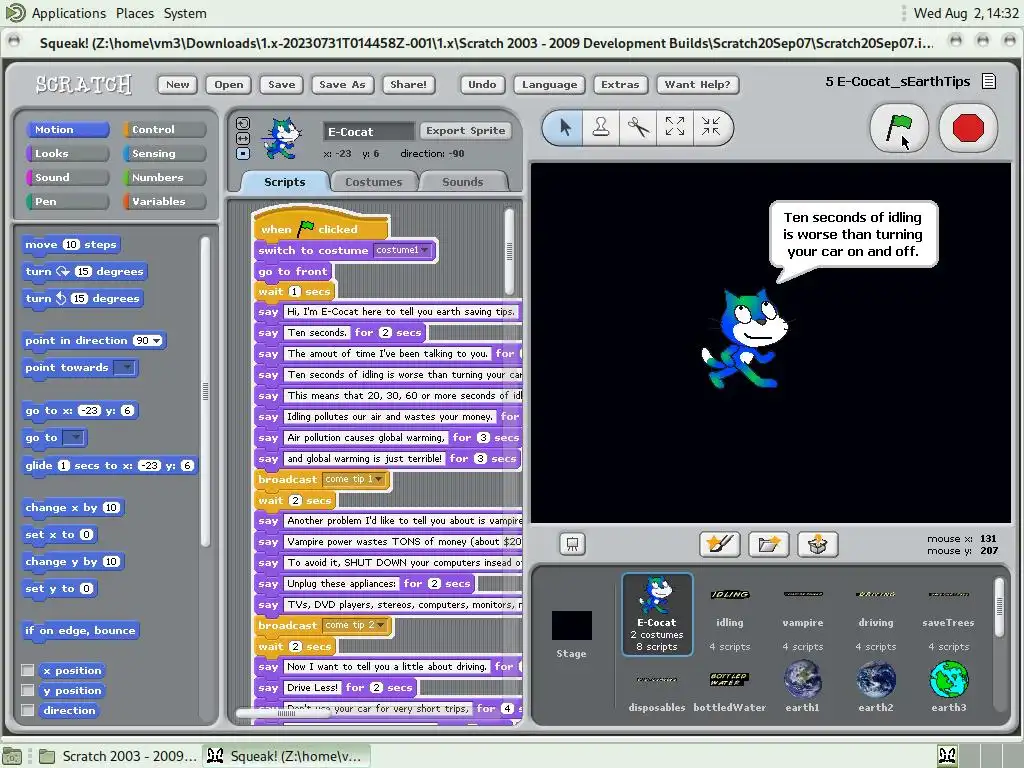Click the blocks palette vertical scrollbar
This screenshot has height=768, width=1024.
205,392
